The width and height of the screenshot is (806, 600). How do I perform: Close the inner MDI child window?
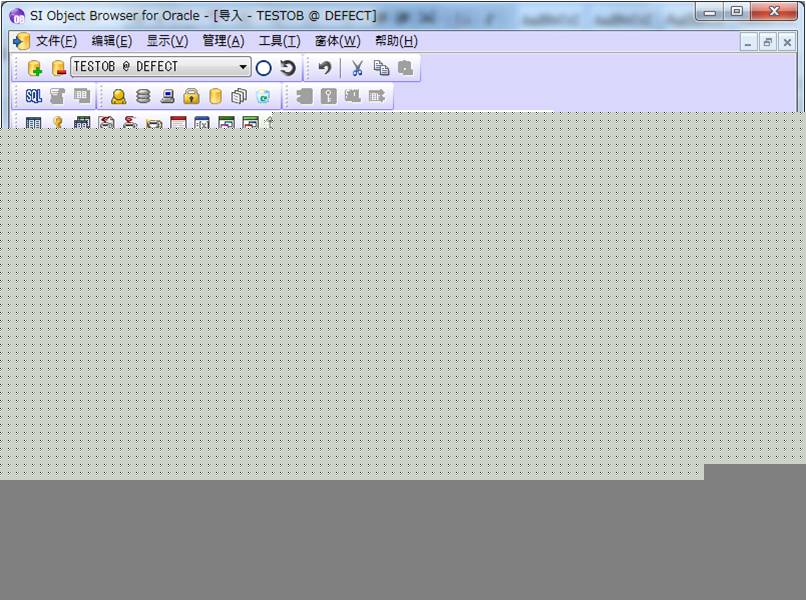(x=787, y=43)
